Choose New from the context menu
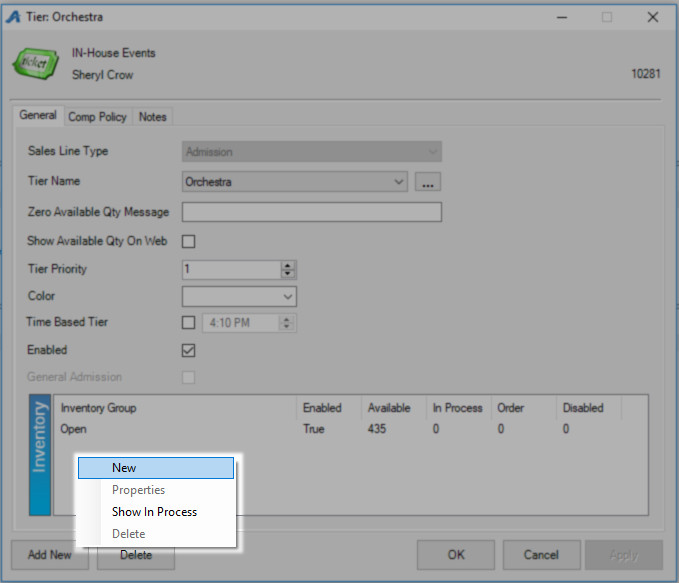The width and height of the screenshot is (679, 583). pyautogui.click(x=156, y=468)
